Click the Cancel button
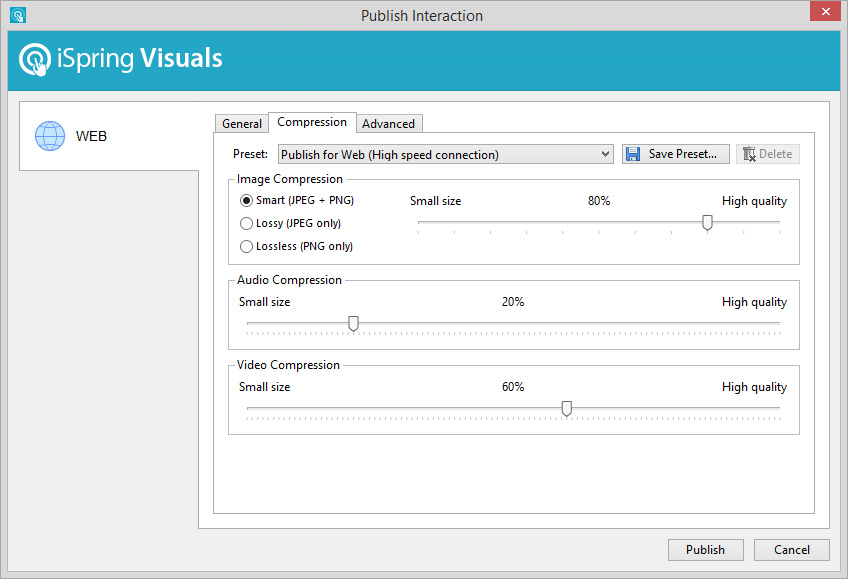This screenshot has width=848, height=579. point(792,550)
